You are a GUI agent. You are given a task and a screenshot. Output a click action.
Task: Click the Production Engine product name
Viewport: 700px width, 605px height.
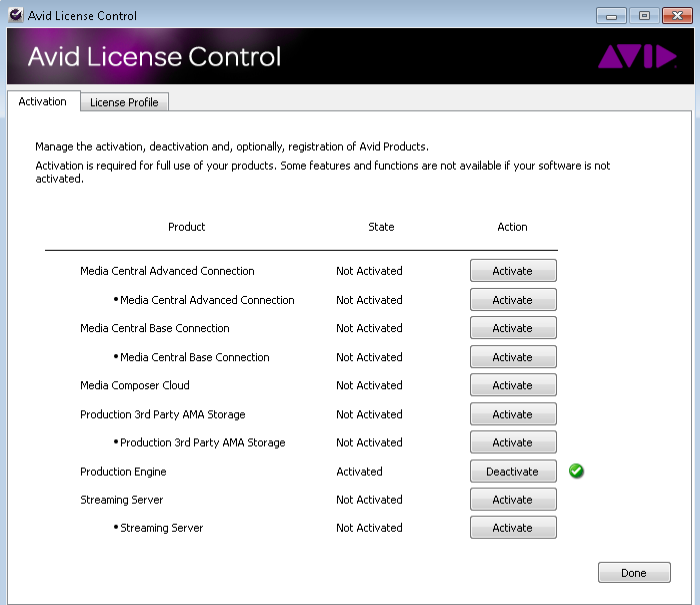123,472
